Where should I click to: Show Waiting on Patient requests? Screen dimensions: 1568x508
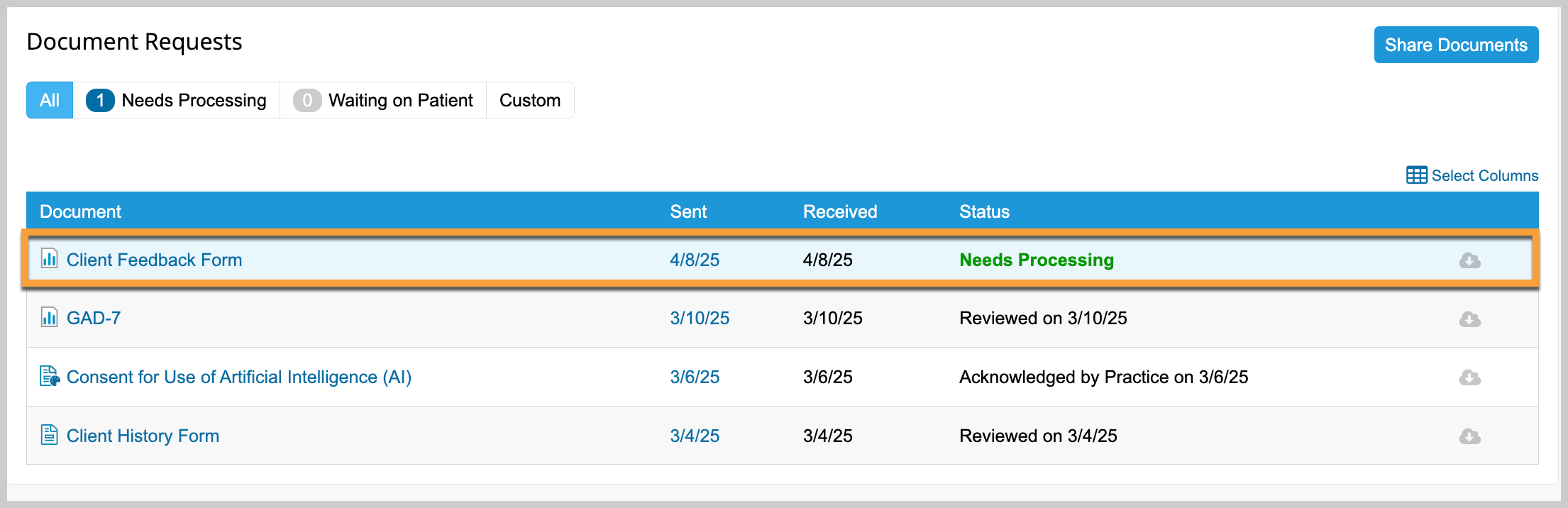383,100
